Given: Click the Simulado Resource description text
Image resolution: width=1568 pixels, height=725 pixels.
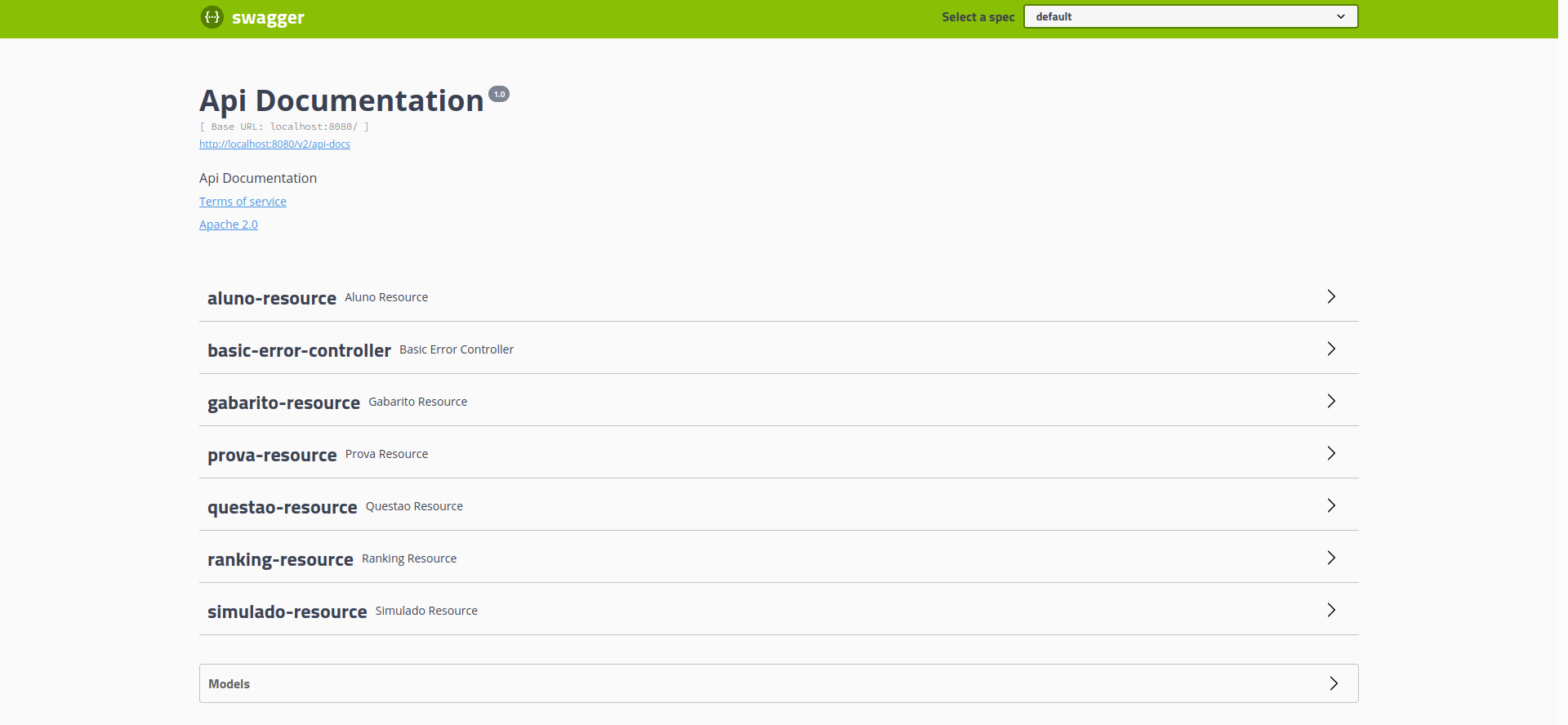Looking at the screenshot, I should 426,611.
